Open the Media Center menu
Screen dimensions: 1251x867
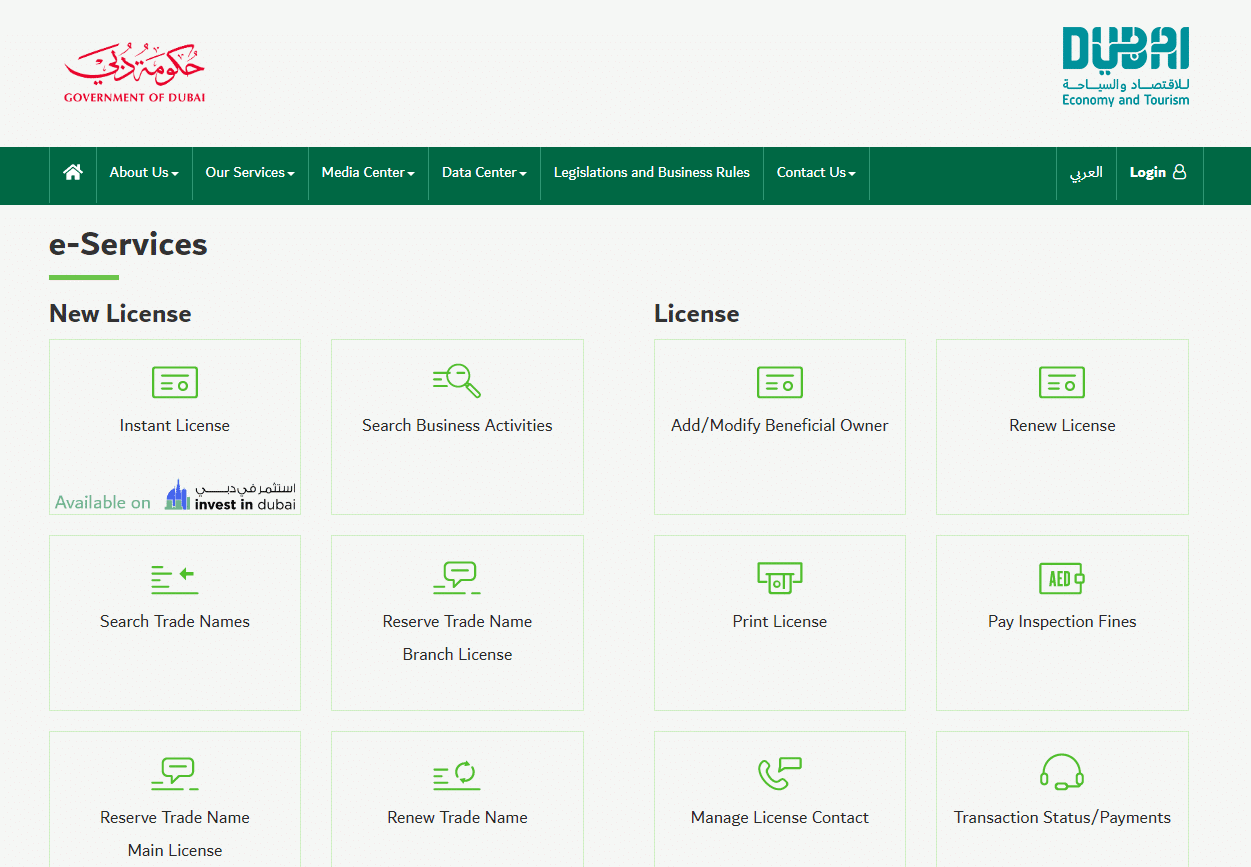(x=367, y=172)
